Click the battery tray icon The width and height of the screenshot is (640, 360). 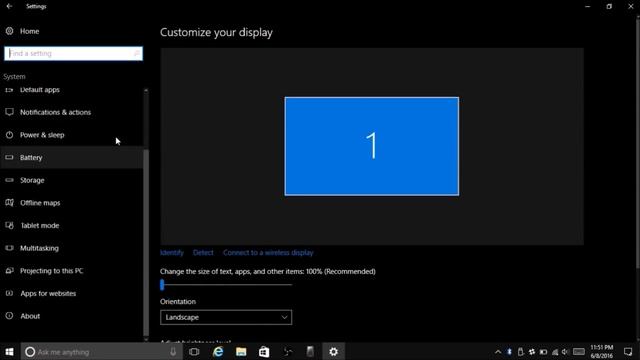543,352
